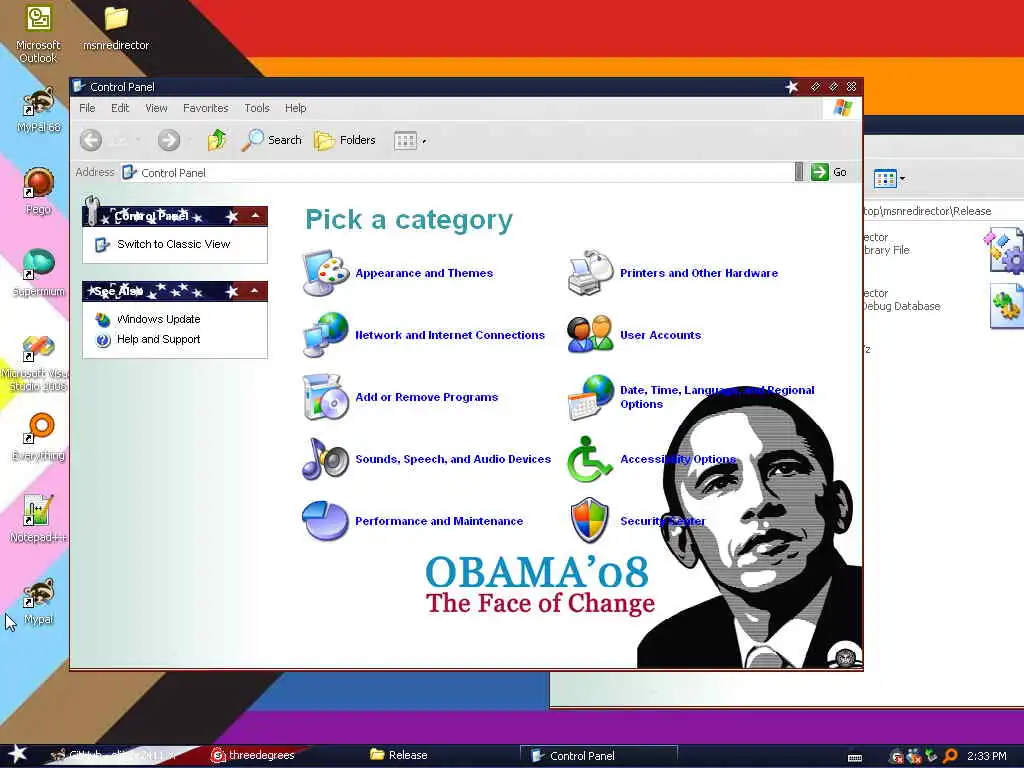Toggle the Folders pane button
Screen dimensions: 1024x768
pos(345,140)
